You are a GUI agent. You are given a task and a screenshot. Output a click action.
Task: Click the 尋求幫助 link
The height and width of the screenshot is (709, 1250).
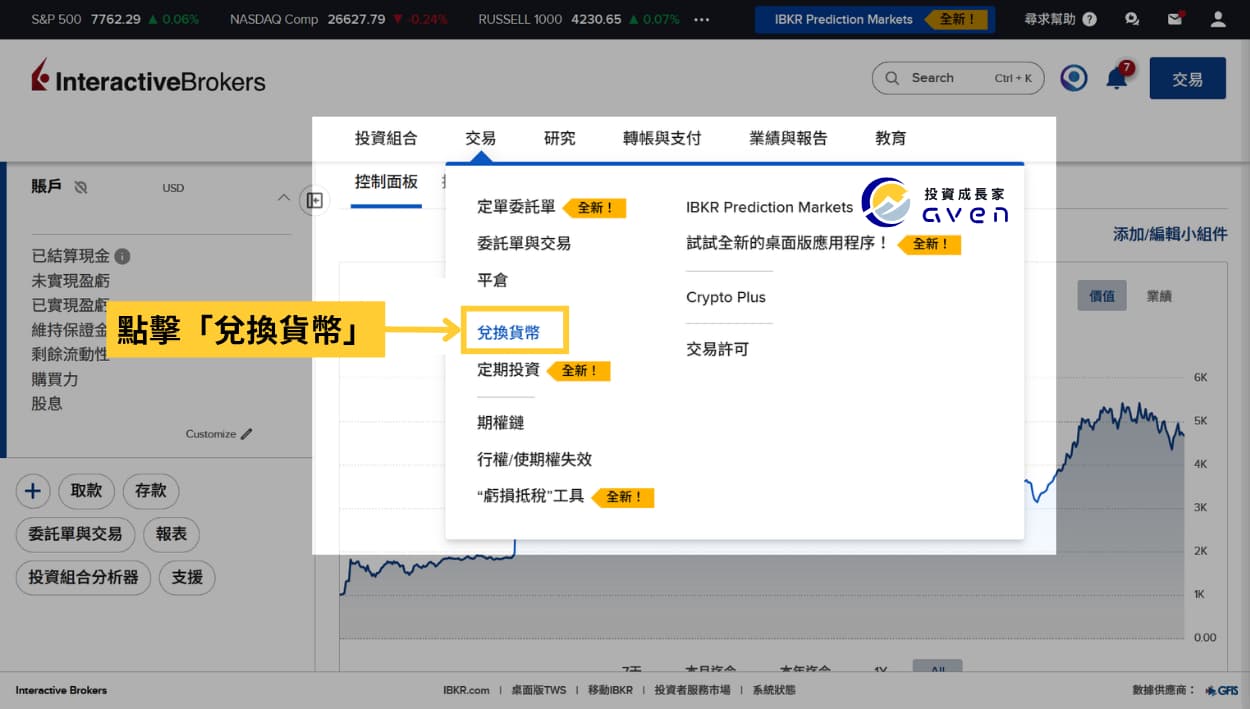pos(1052,19)
